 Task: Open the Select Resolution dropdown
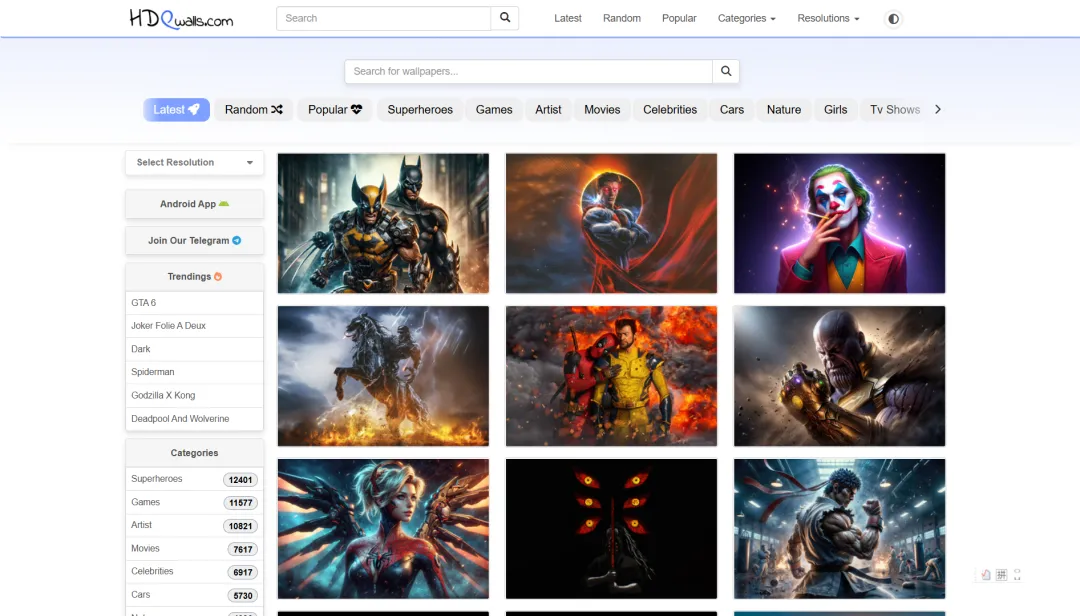pos(194,163)
